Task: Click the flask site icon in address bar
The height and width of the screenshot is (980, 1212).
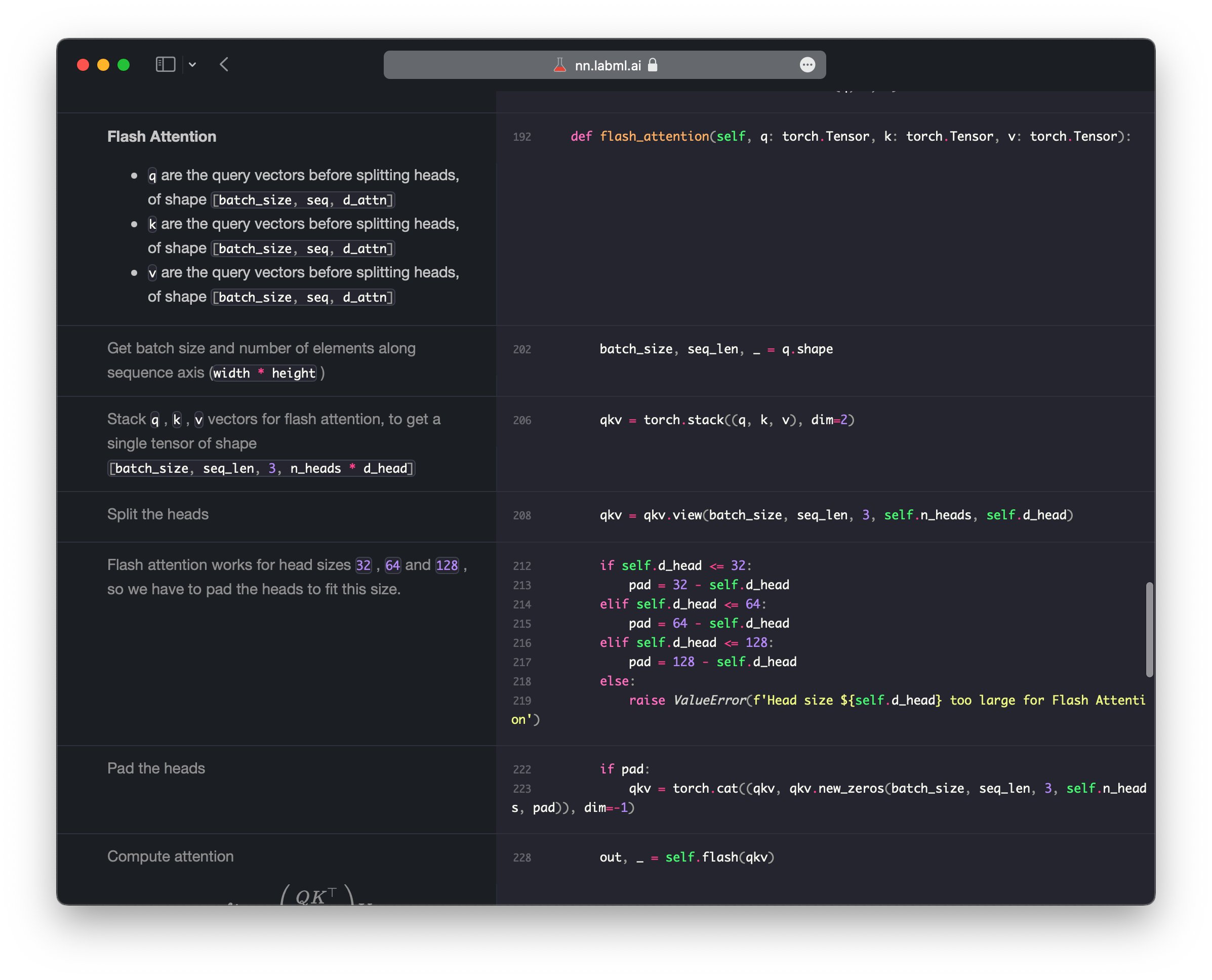Action: (559, 65)
